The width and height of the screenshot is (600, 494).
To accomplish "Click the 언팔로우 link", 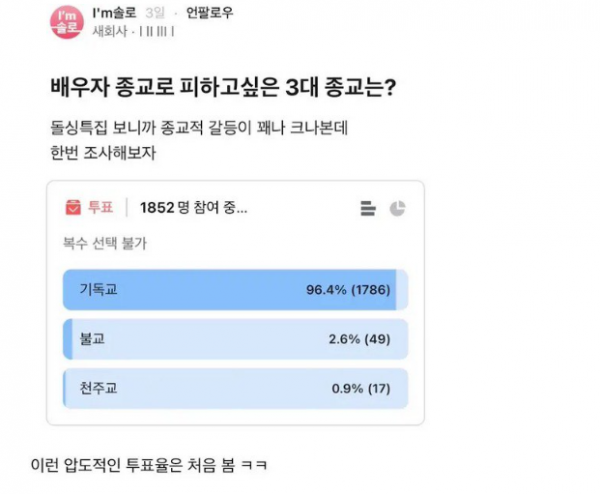I will (x=209, y=13).
